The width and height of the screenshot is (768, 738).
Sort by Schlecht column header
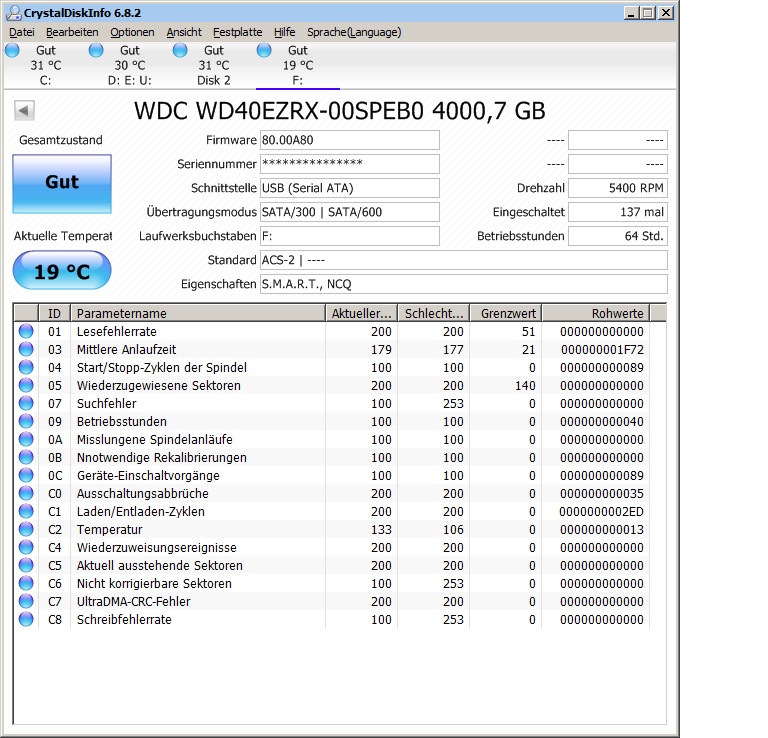pos(434,313)
